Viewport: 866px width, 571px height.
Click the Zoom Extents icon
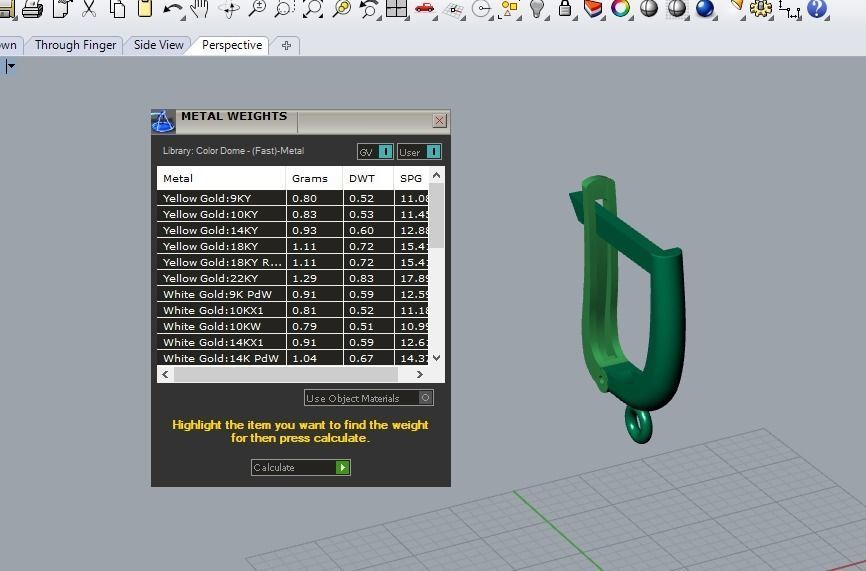click(x=313, y=9)
